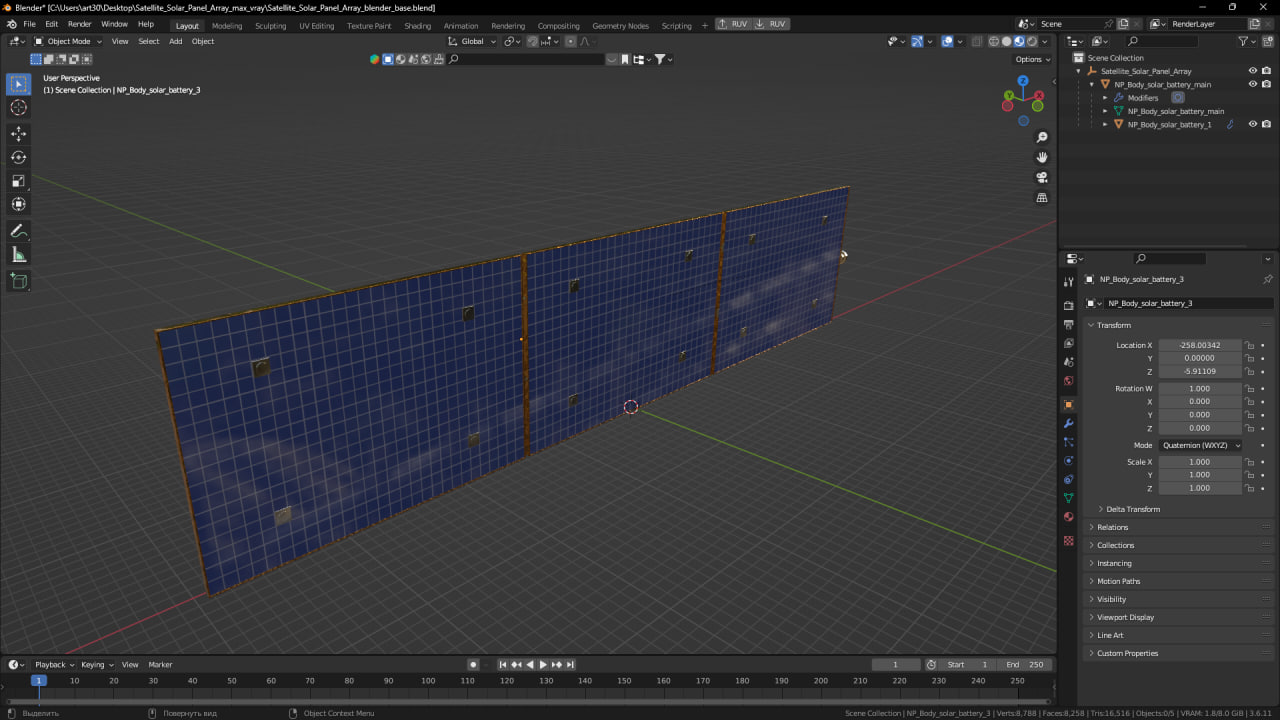Viewport: 1280px width, 720px height.
Task: Toggle Location X lock
Action: point(1250,345)
